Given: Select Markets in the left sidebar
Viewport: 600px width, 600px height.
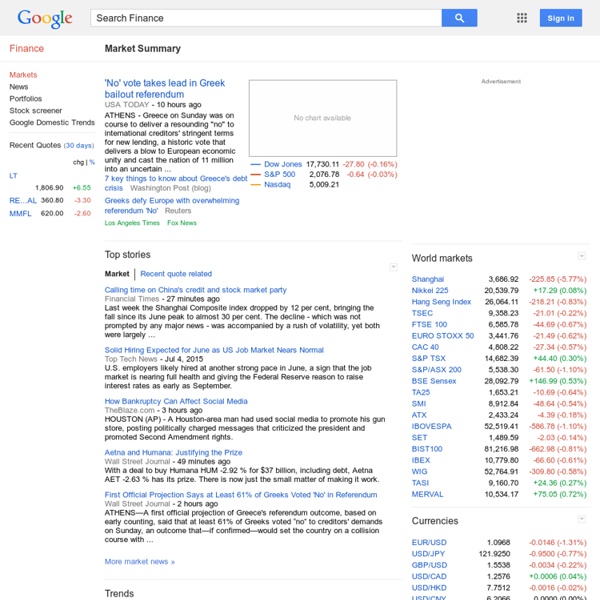Looking at the screenshot, I should [x=23, y=75].
